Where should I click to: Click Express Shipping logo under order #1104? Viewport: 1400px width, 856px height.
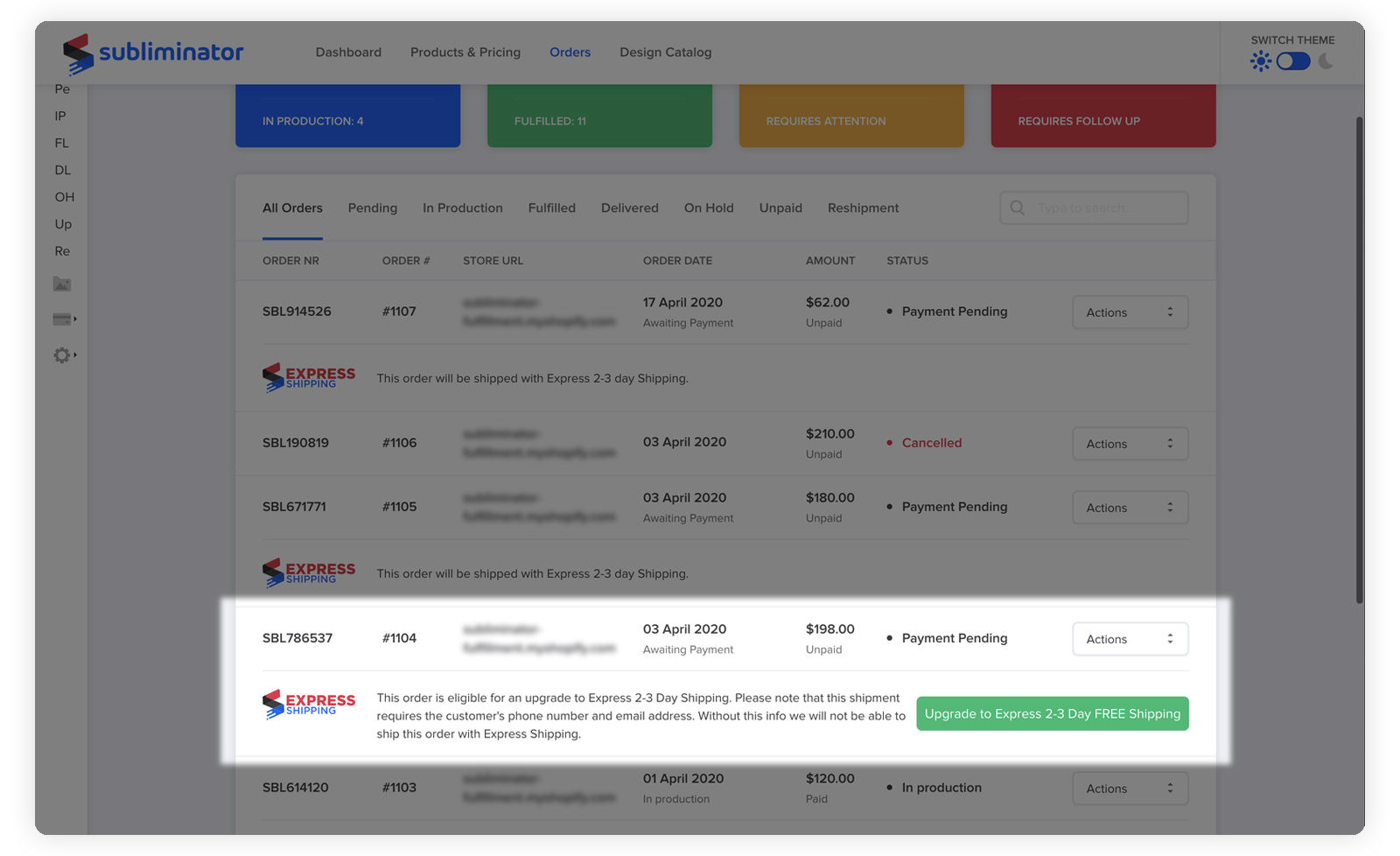click(x=309, y=704)
